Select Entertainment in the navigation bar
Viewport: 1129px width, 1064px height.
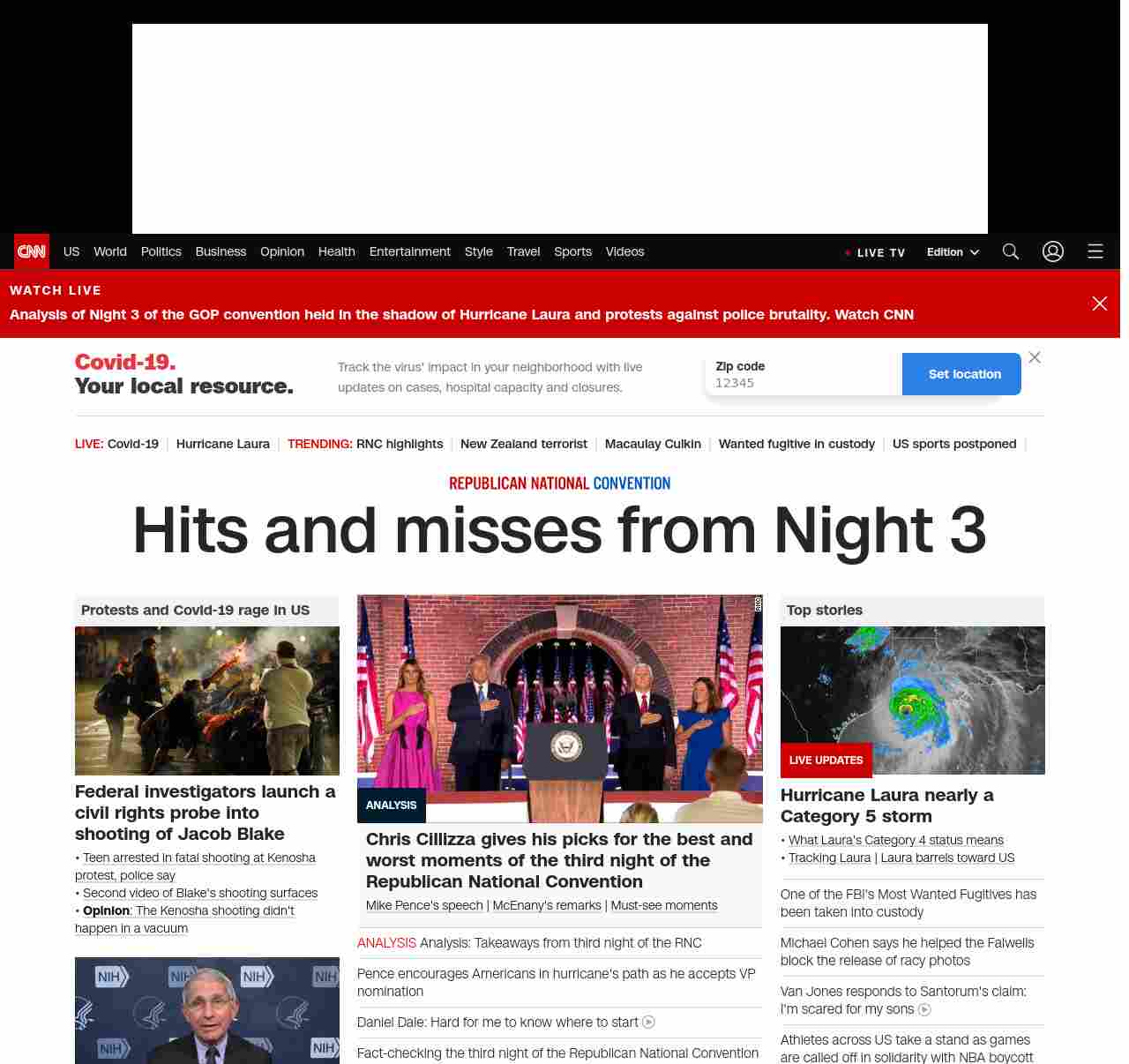(409, 251)
